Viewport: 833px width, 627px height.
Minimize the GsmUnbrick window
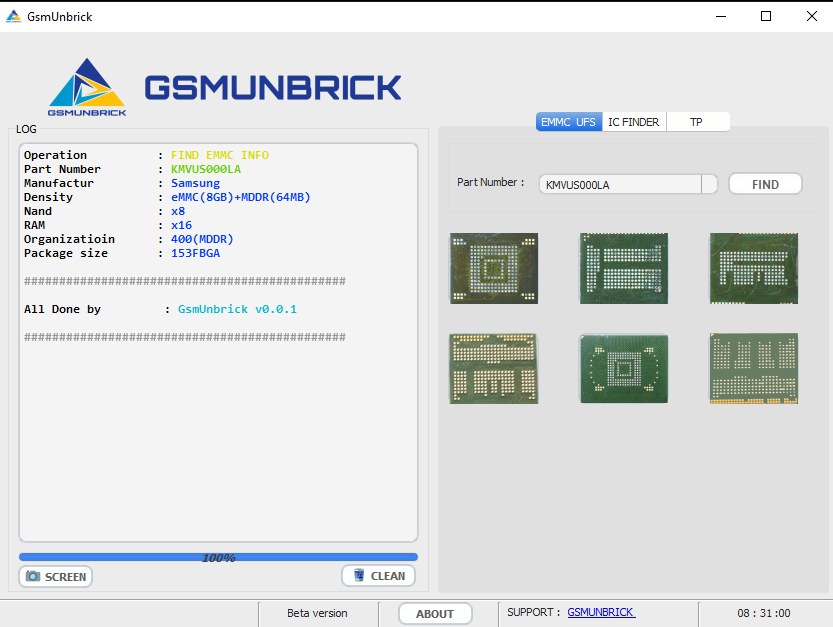click(721, 16)
